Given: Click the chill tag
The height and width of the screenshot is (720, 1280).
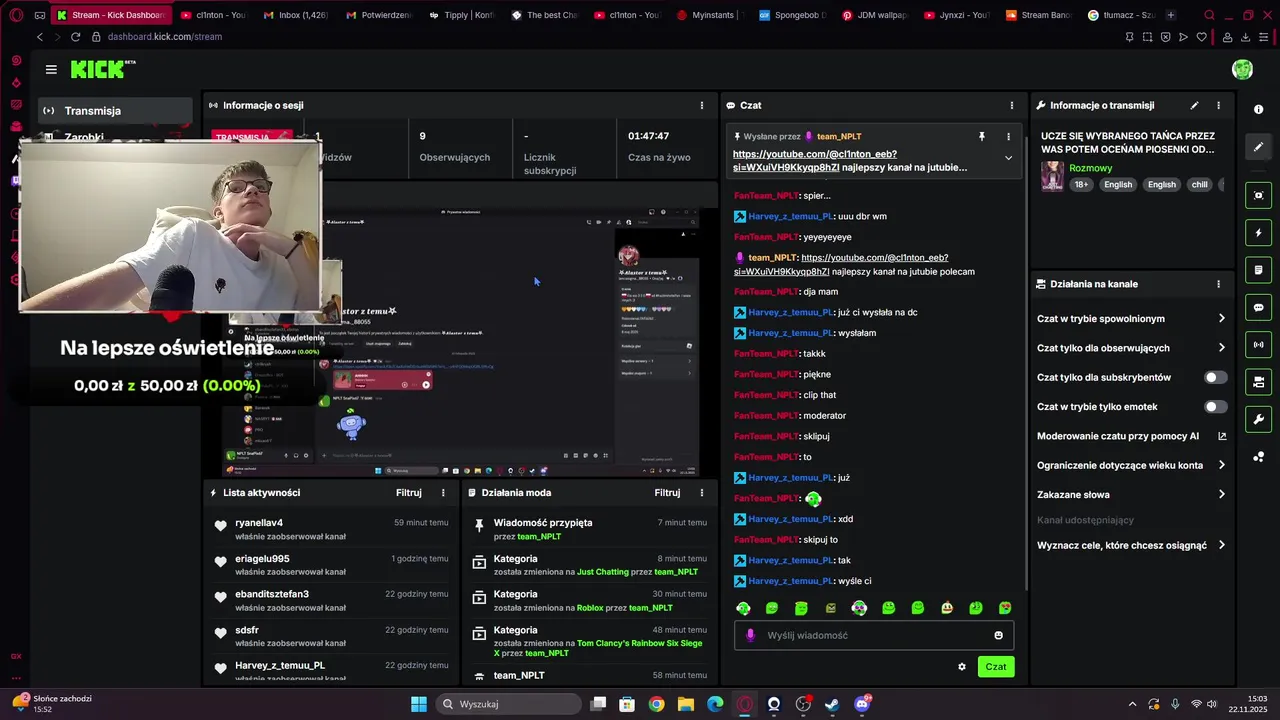Looking at the screenshot, I should (1199, 185).
